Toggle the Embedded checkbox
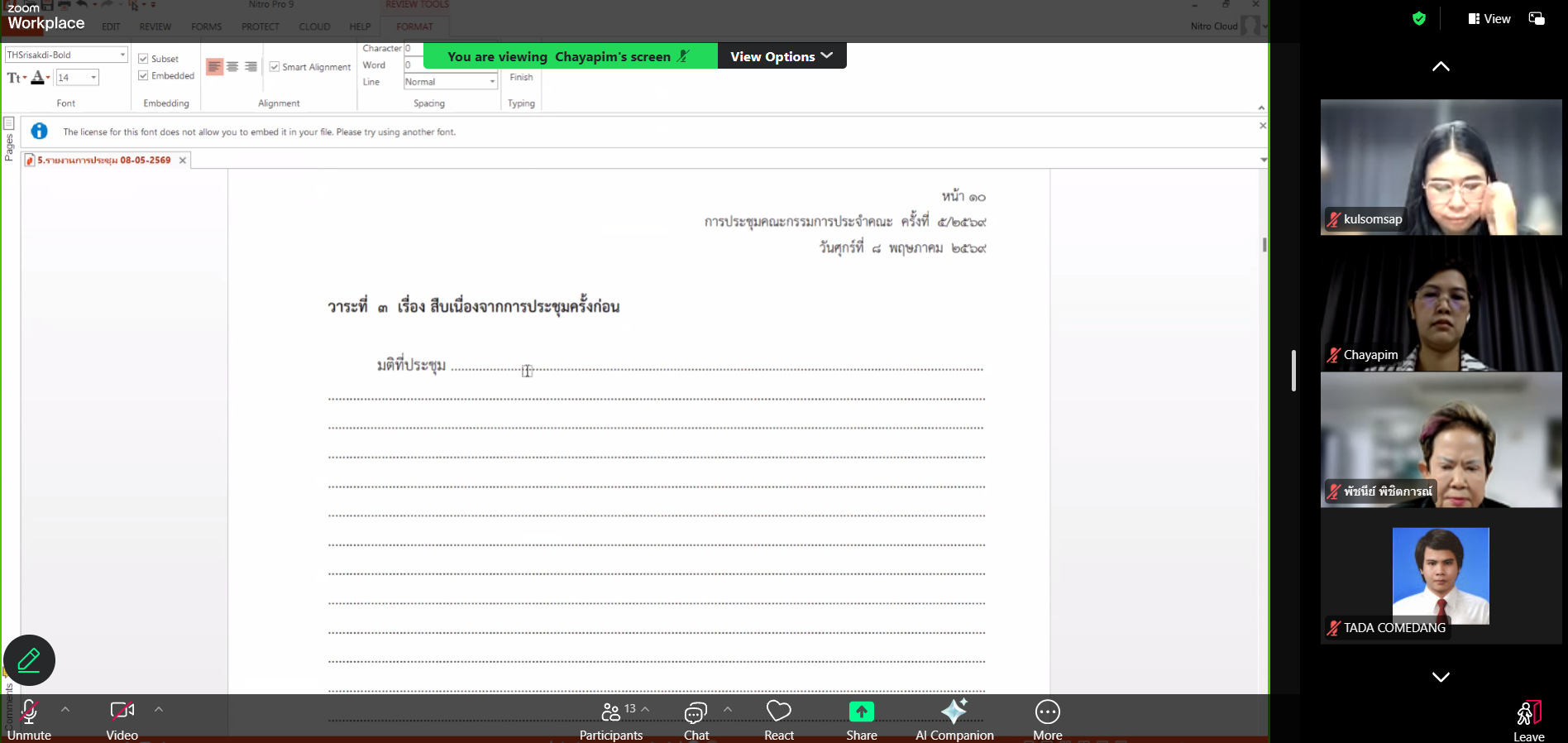Screen dimensions: 1568x743 point(143,75)
